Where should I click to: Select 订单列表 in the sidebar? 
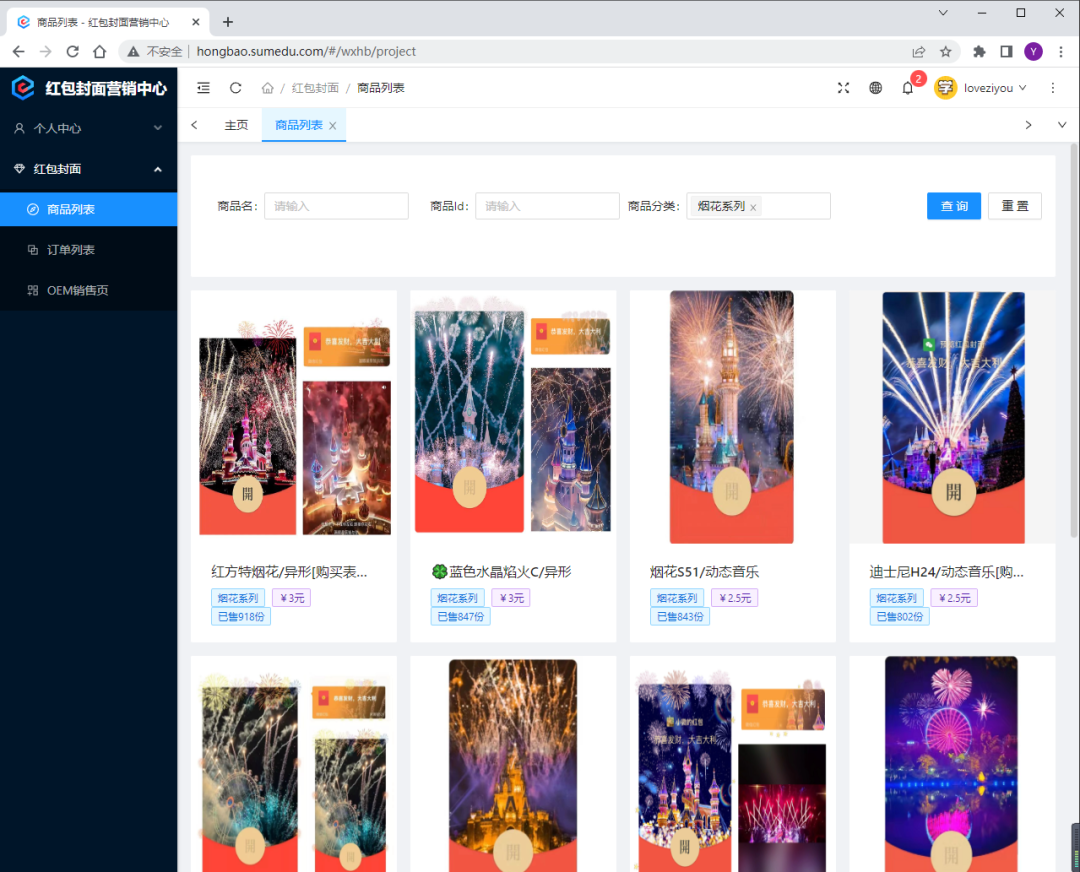pos(88,250)
